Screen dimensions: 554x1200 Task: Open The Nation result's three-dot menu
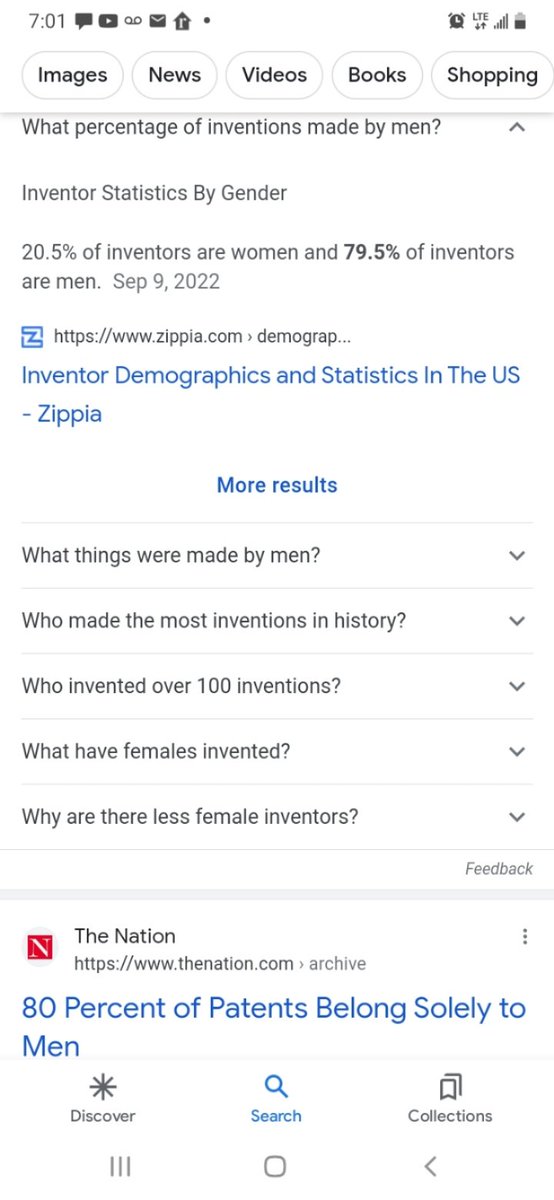[x=525, y=937]
